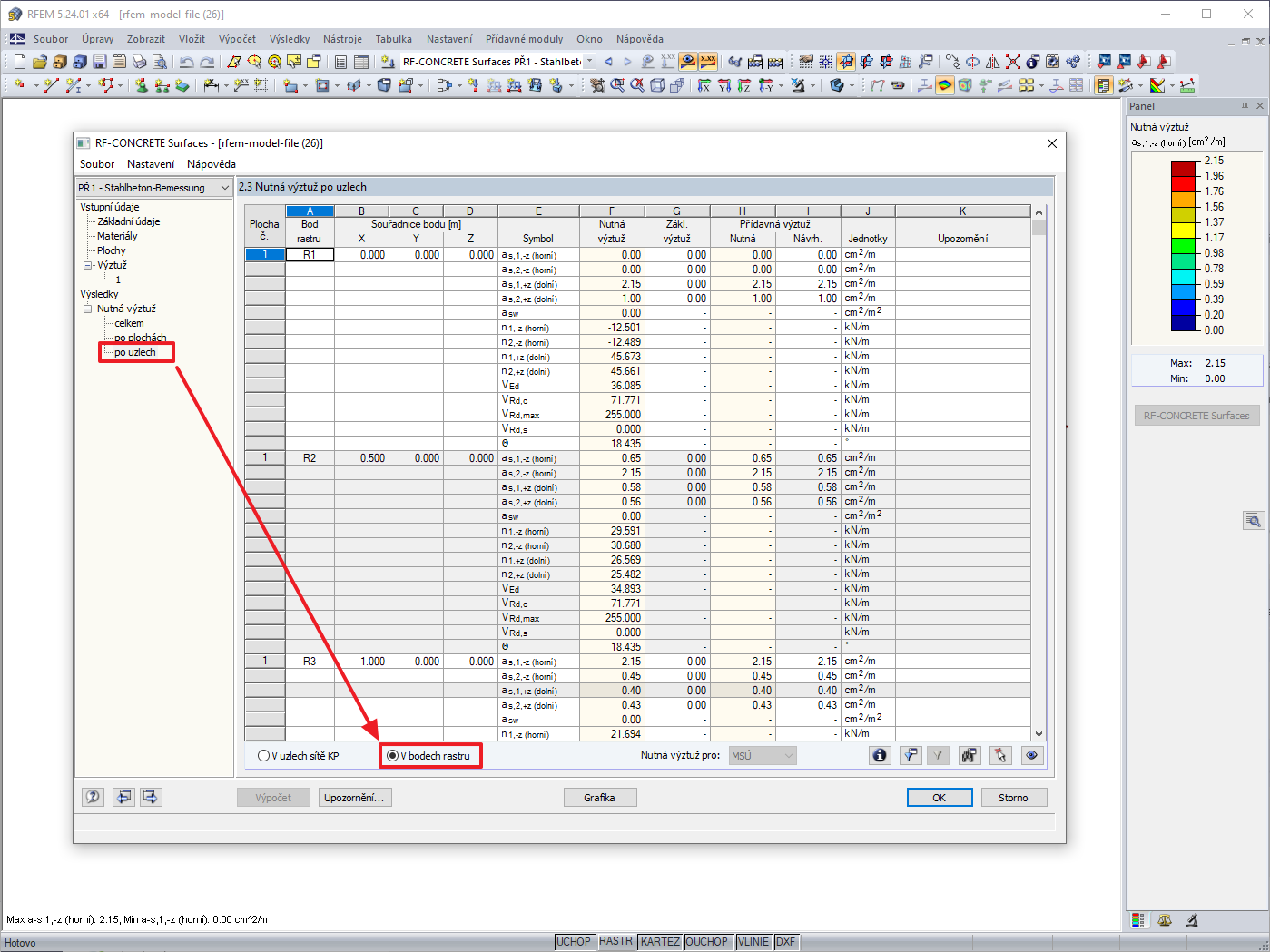Click the dark red 2.15 legend color
1270x952 pixels.
(x=1184, y=168)
